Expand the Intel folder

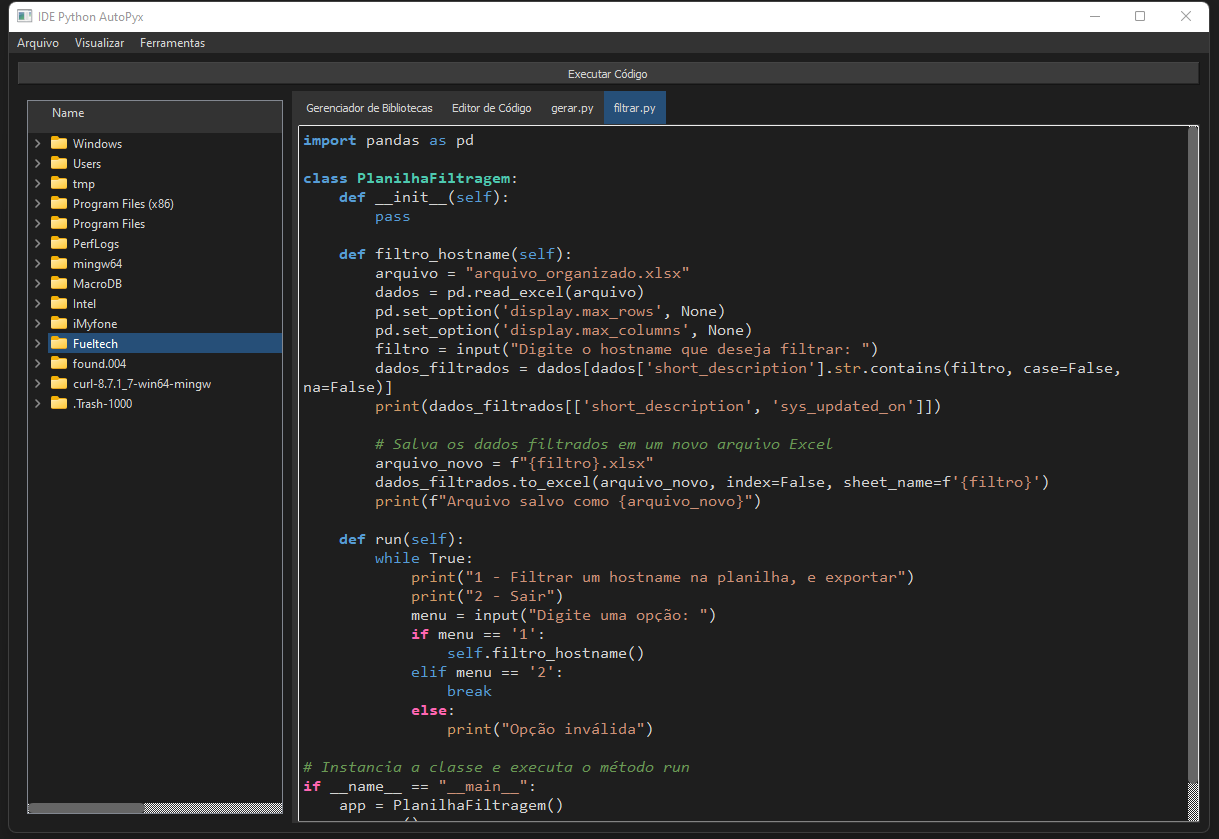pos(38,303)
